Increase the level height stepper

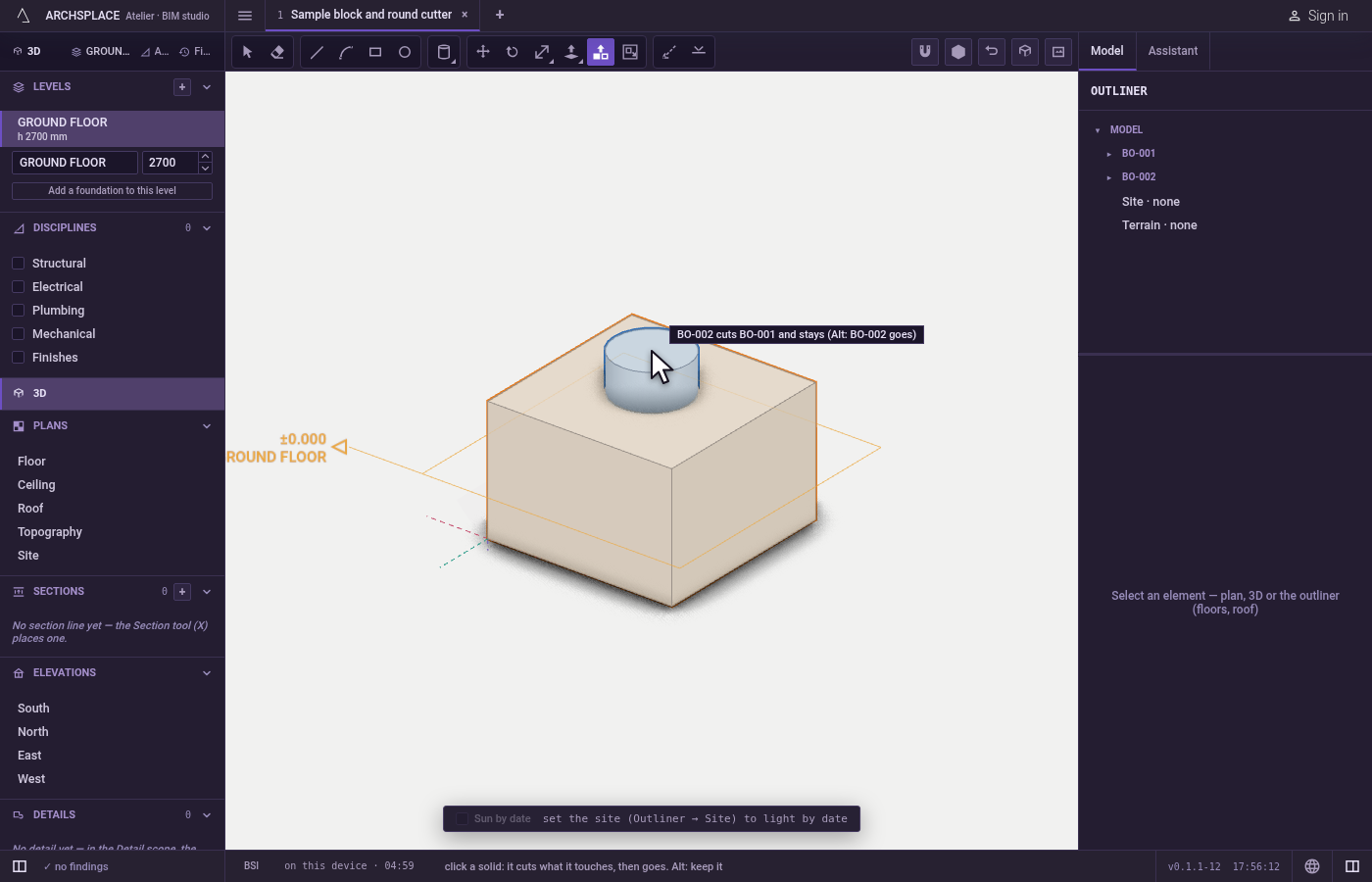click(205, 157)
